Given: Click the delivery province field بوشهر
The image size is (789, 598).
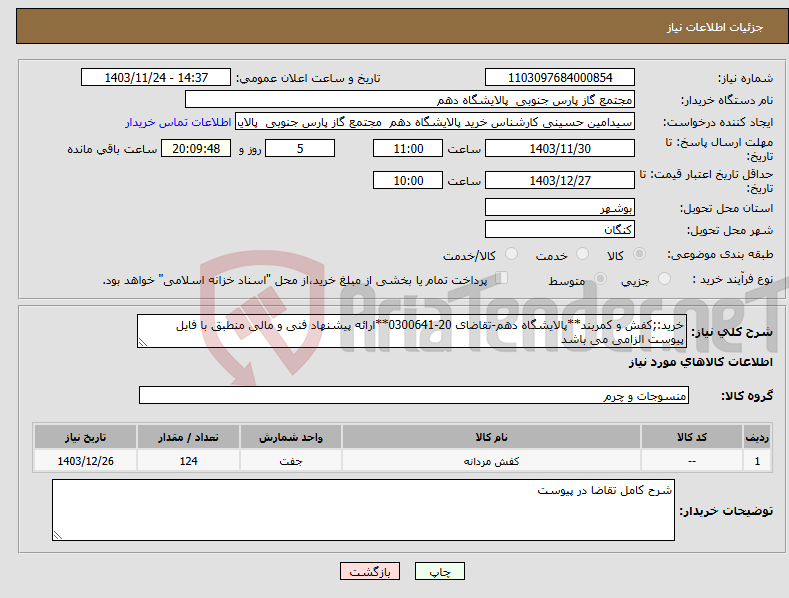Looking at the screenshot, I should (x=560, y=207).
